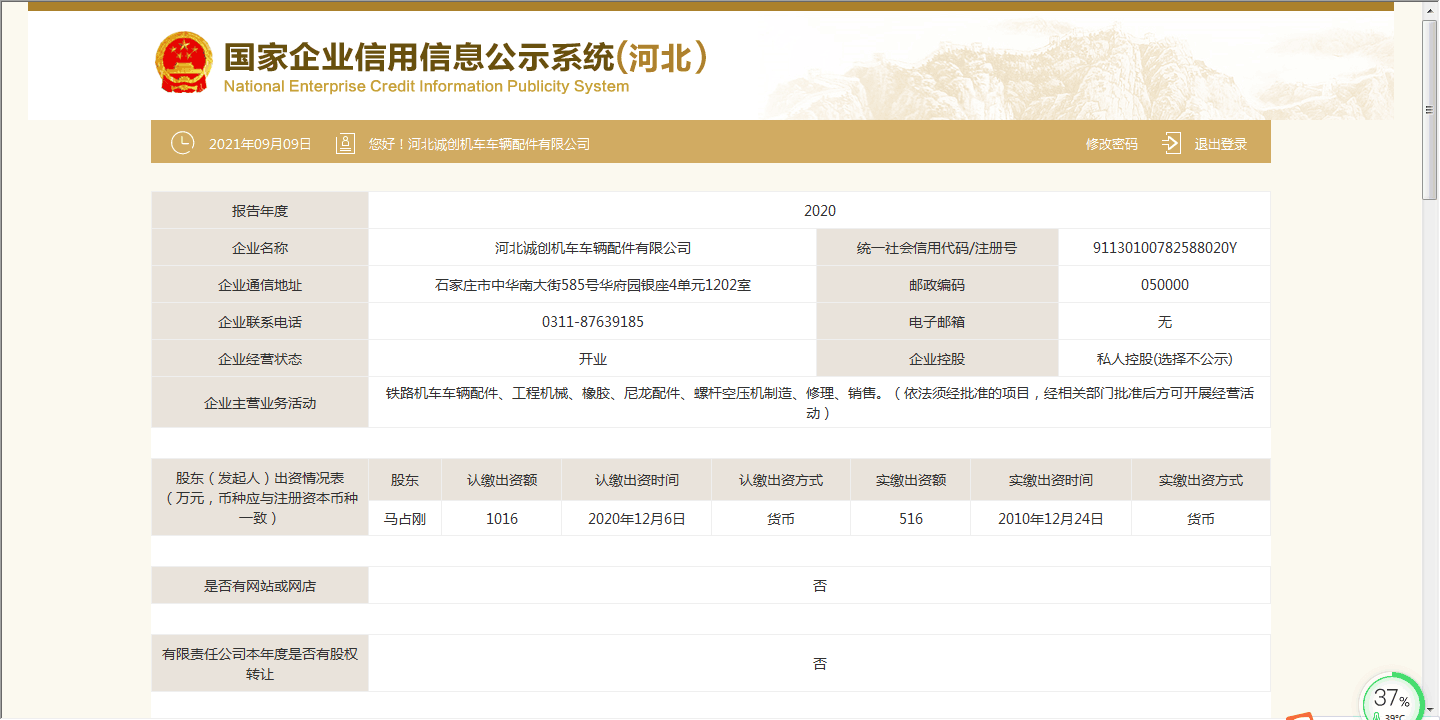
Task: Click the vertical scrollbar thumb
Action: click(1431, 108)
